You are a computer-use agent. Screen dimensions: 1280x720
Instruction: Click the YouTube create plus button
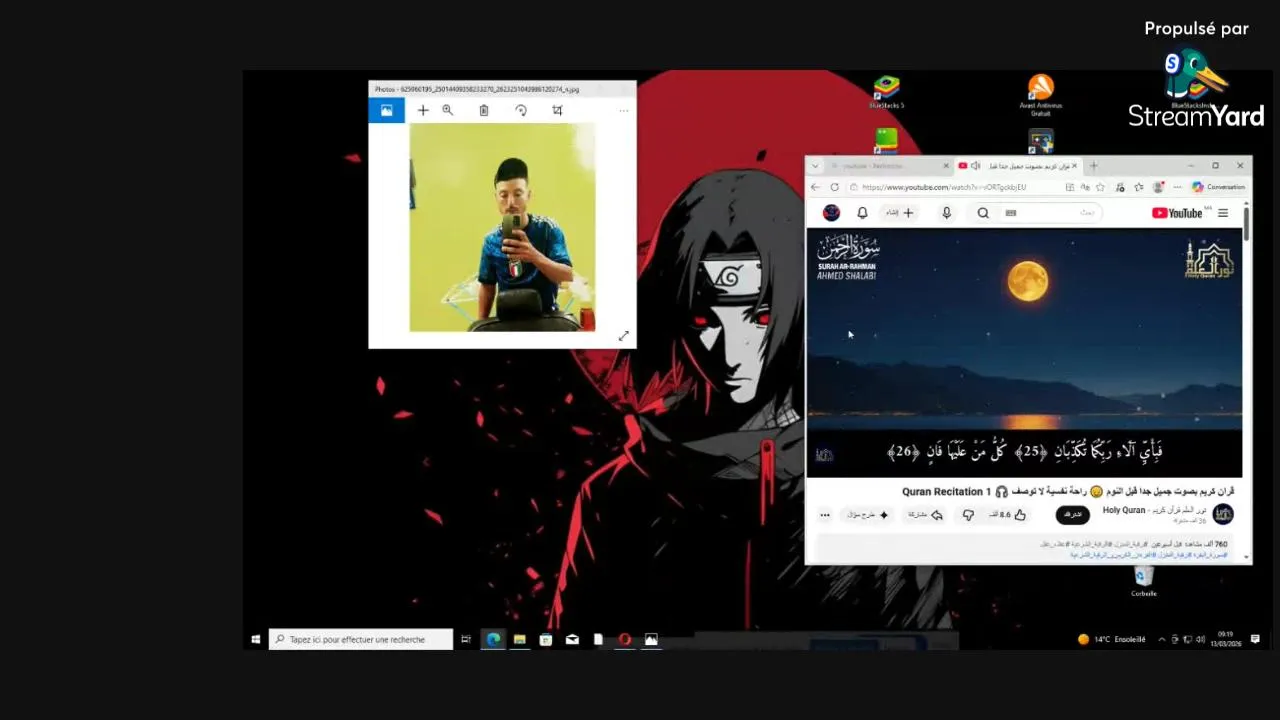coord(899,213)
